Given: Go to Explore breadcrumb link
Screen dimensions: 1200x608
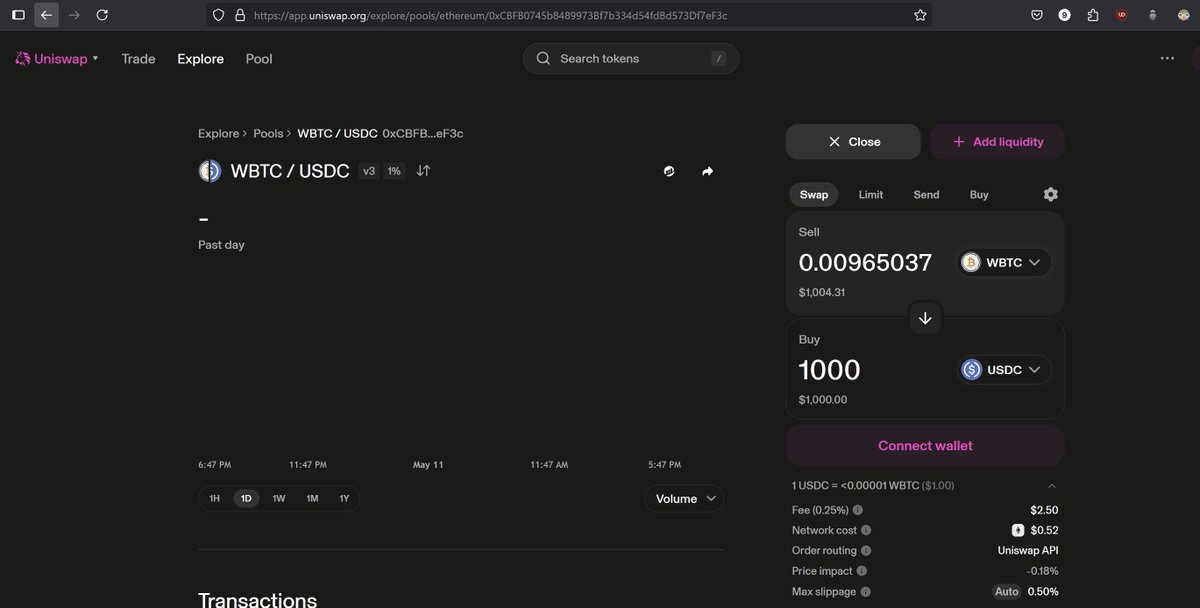Looking at the screenshot, I should point(219,133).
